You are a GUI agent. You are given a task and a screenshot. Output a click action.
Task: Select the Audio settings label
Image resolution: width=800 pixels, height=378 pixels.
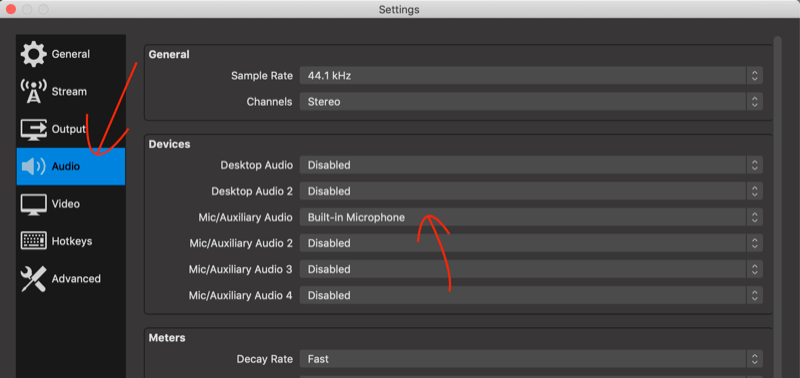66,166
